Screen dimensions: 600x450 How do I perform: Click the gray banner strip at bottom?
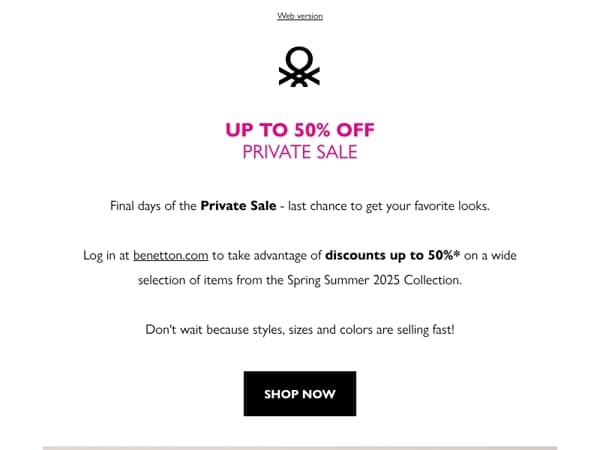point(300,448)
